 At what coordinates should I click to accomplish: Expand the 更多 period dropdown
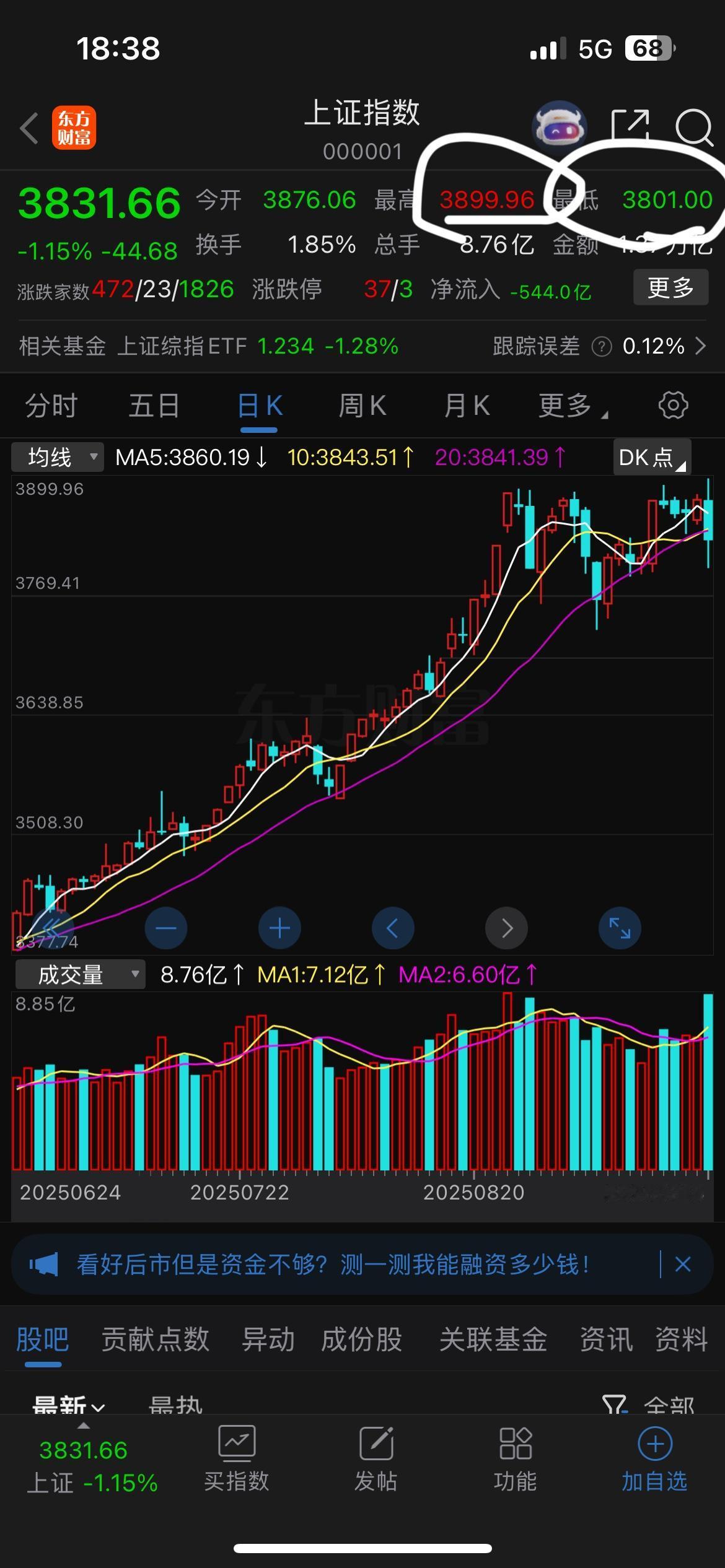coord(573,406)
